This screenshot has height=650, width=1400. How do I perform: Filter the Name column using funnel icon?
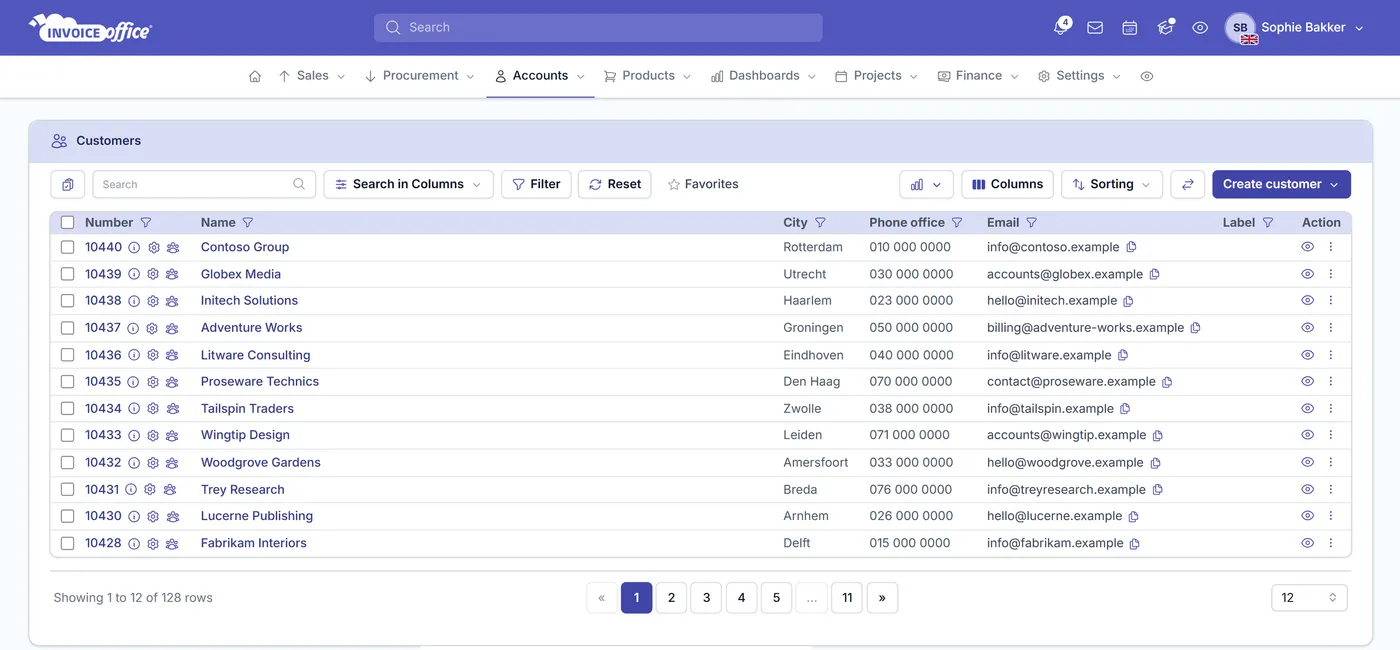[248, 223]
